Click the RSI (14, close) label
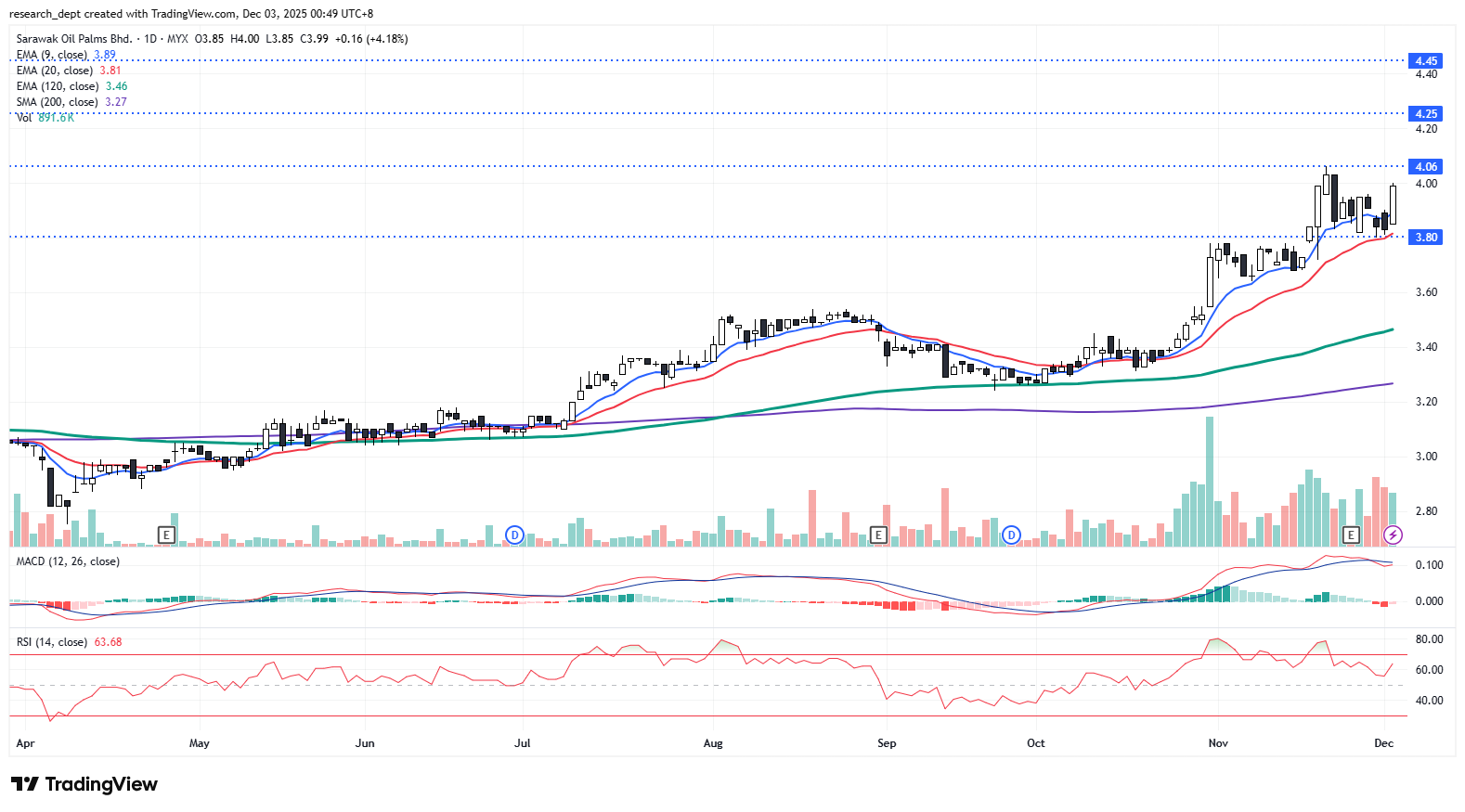Image resolution: width=1465 pixels, height=812 pixels. pyautogui.click(x=52, y=642)
